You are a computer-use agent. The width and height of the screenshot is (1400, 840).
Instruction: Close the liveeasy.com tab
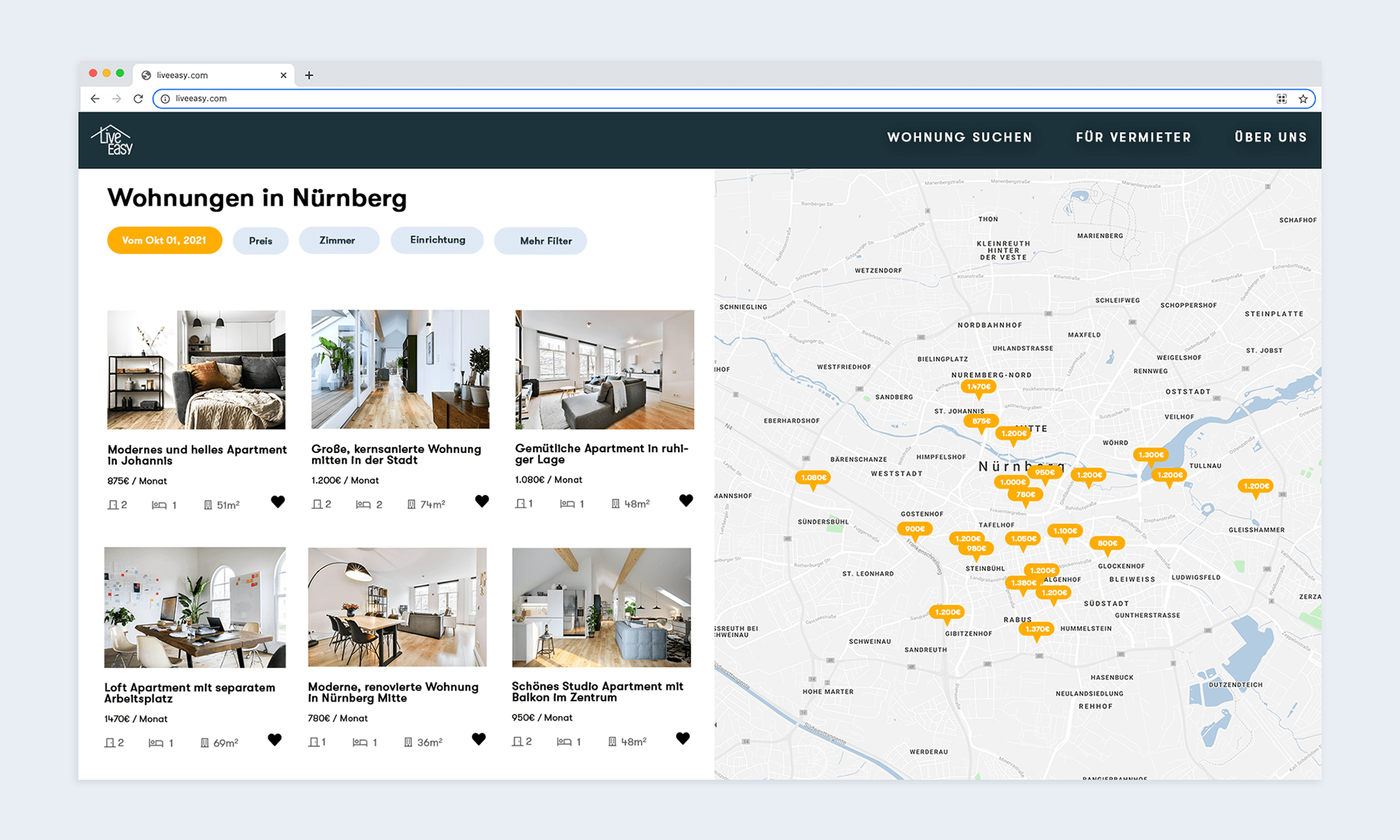[x=284, y=75]
